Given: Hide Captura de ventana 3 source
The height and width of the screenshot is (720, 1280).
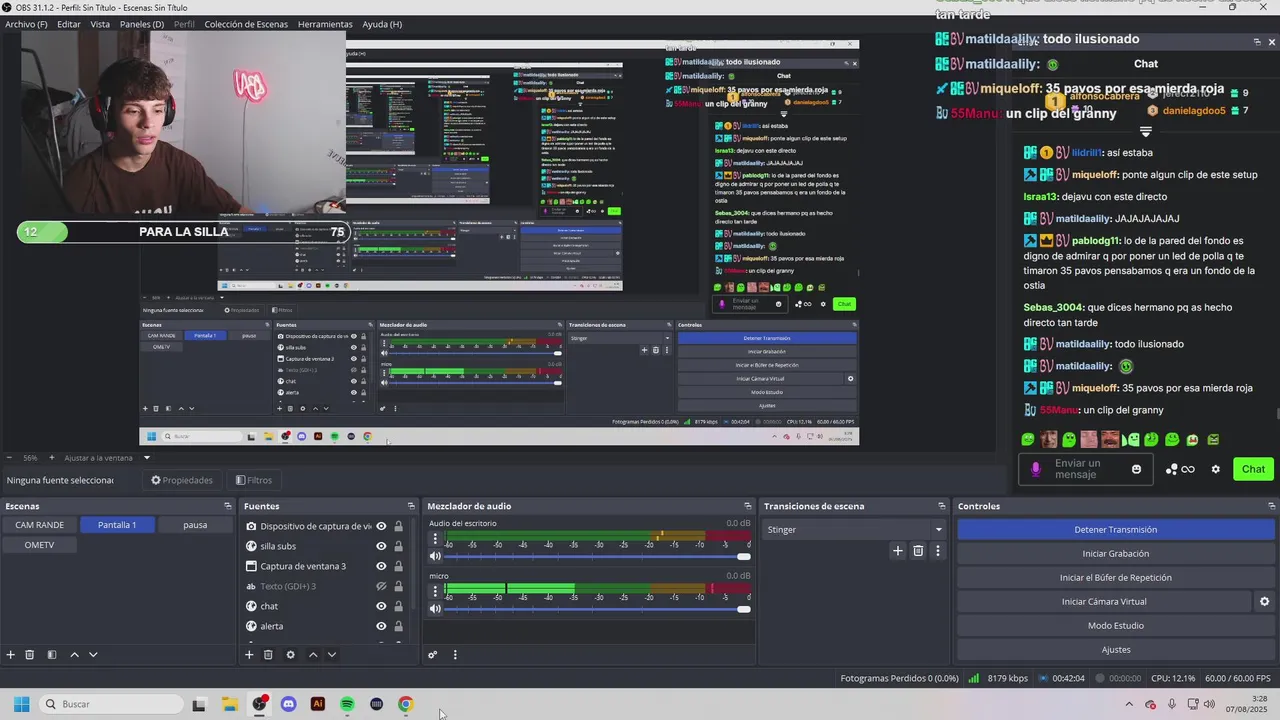Looking at the screenshot, I should pyautogui.click(x=381, y=566).
